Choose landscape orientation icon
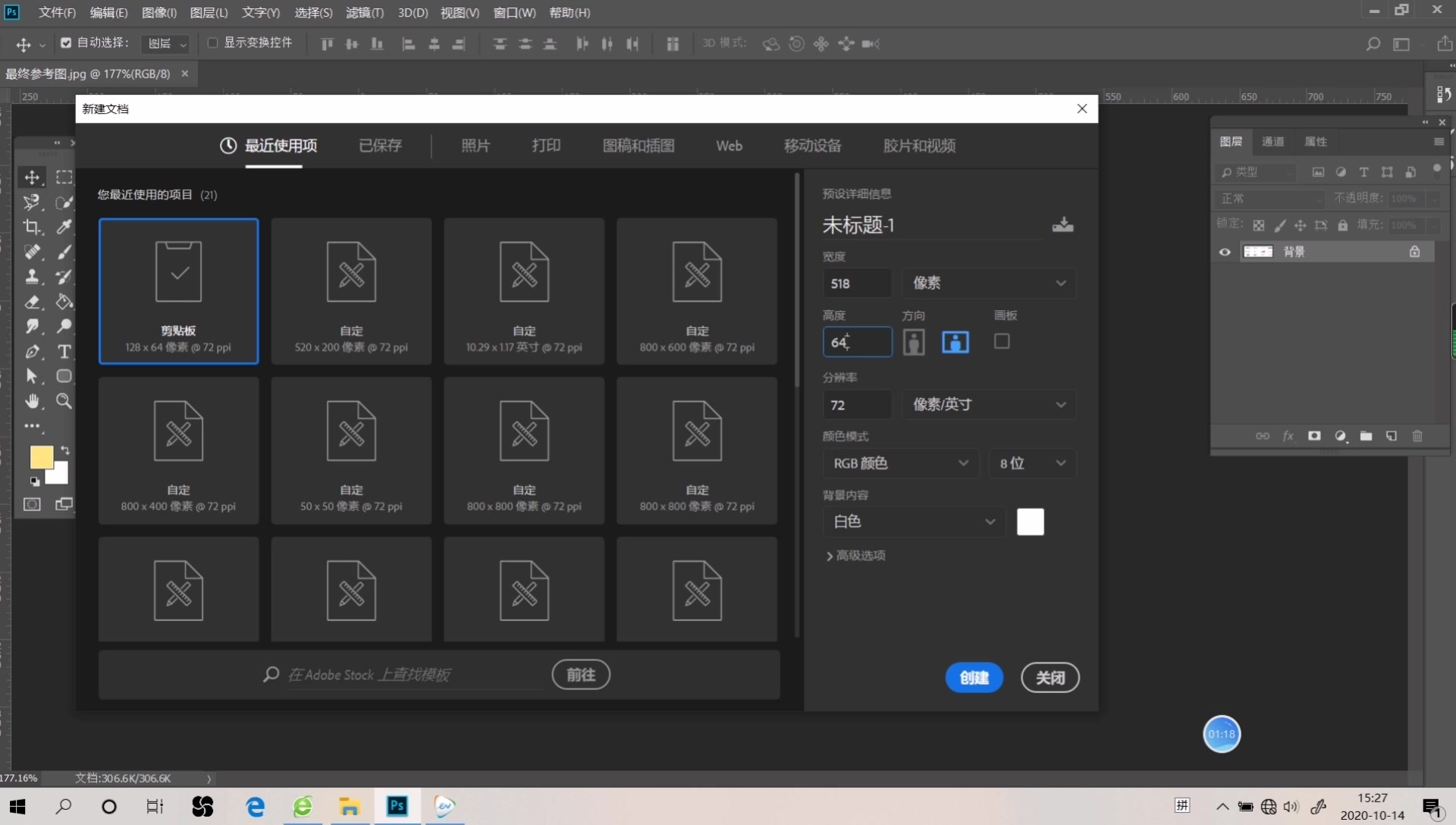Image resolution: width=1456 pixels, height=825 pixels. pyautogui.click(x=955, y=342)
